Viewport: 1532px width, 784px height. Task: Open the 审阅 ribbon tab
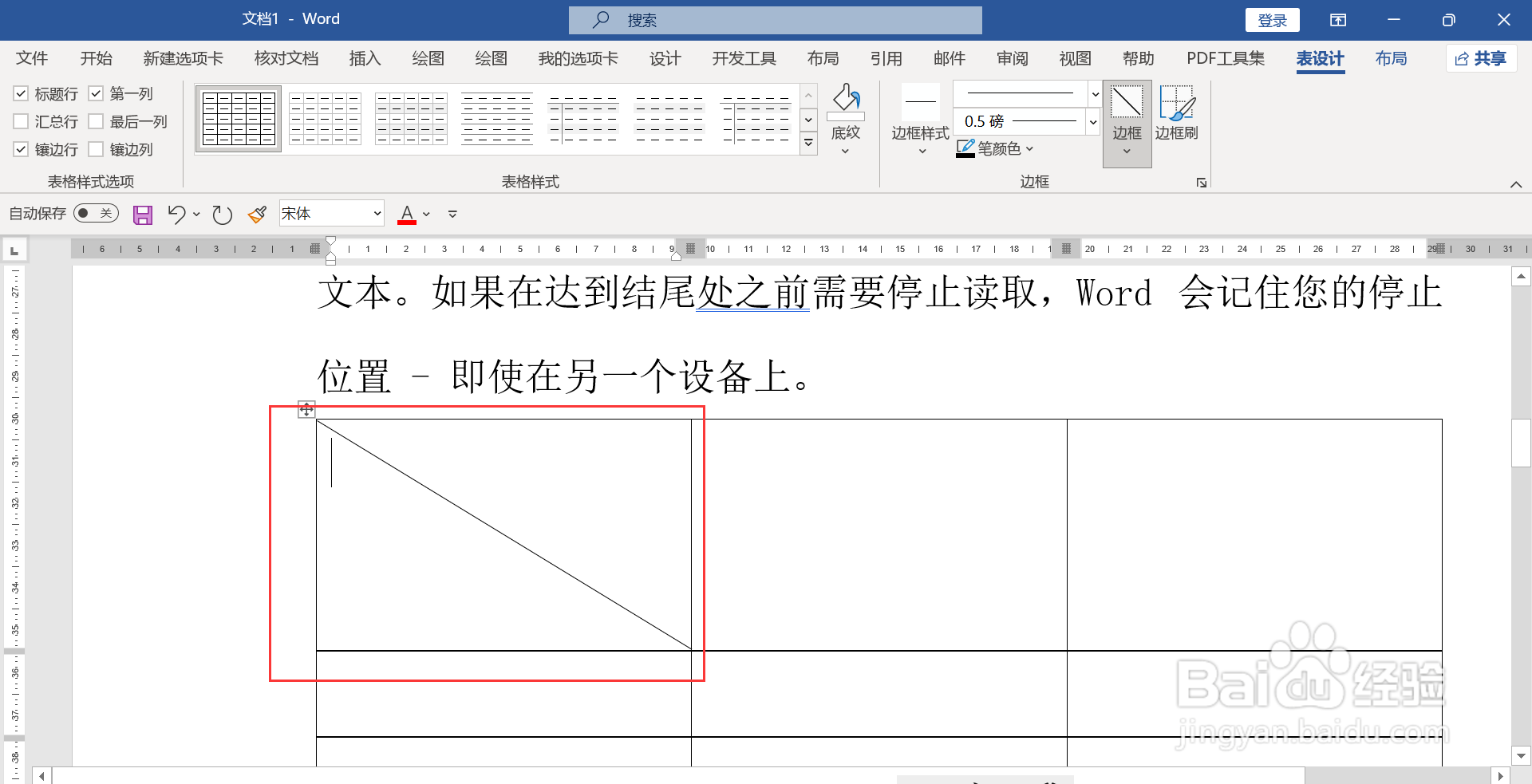pos(1011,58)
